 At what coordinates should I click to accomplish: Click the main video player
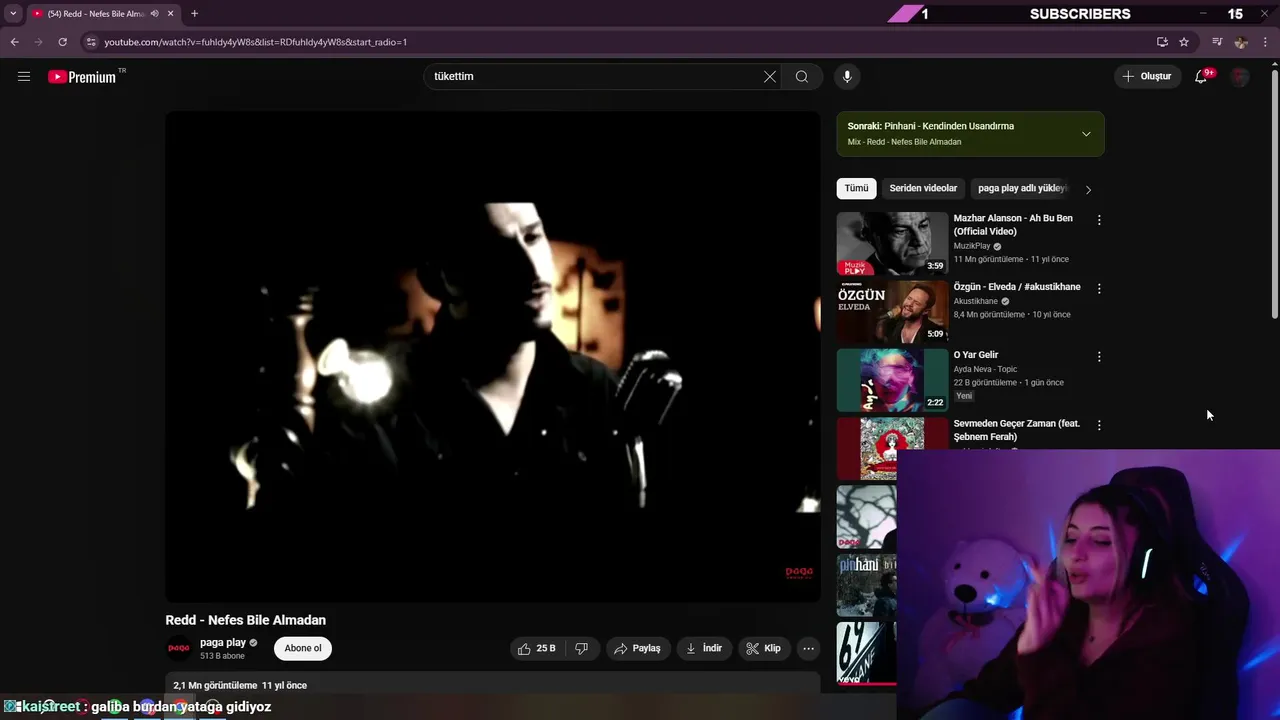(x=492, y=357)
